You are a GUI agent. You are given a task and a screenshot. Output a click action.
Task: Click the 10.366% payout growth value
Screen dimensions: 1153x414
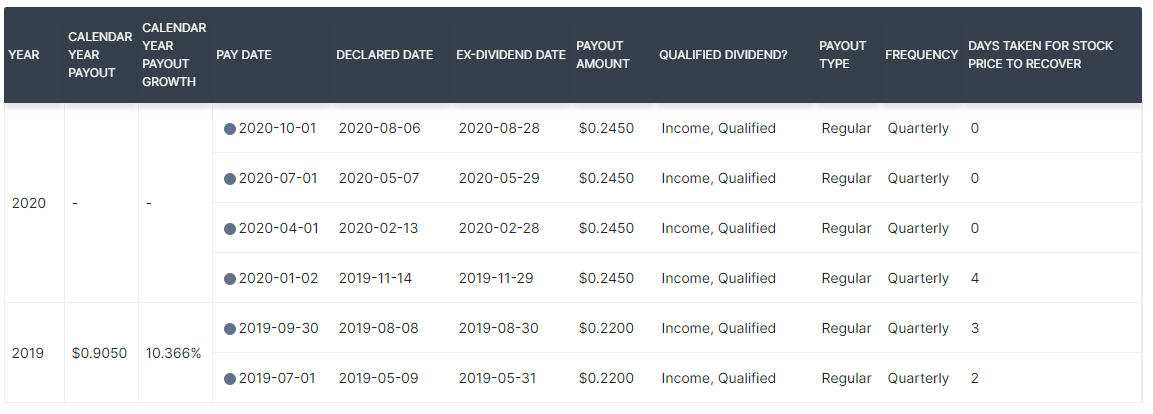pos(174,353)
